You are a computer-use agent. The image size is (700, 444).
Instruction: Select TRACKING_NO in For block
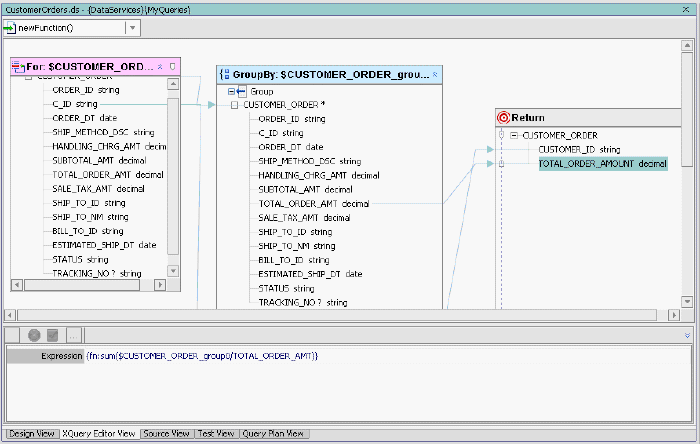pyautogui.click(x=97, y=274)
